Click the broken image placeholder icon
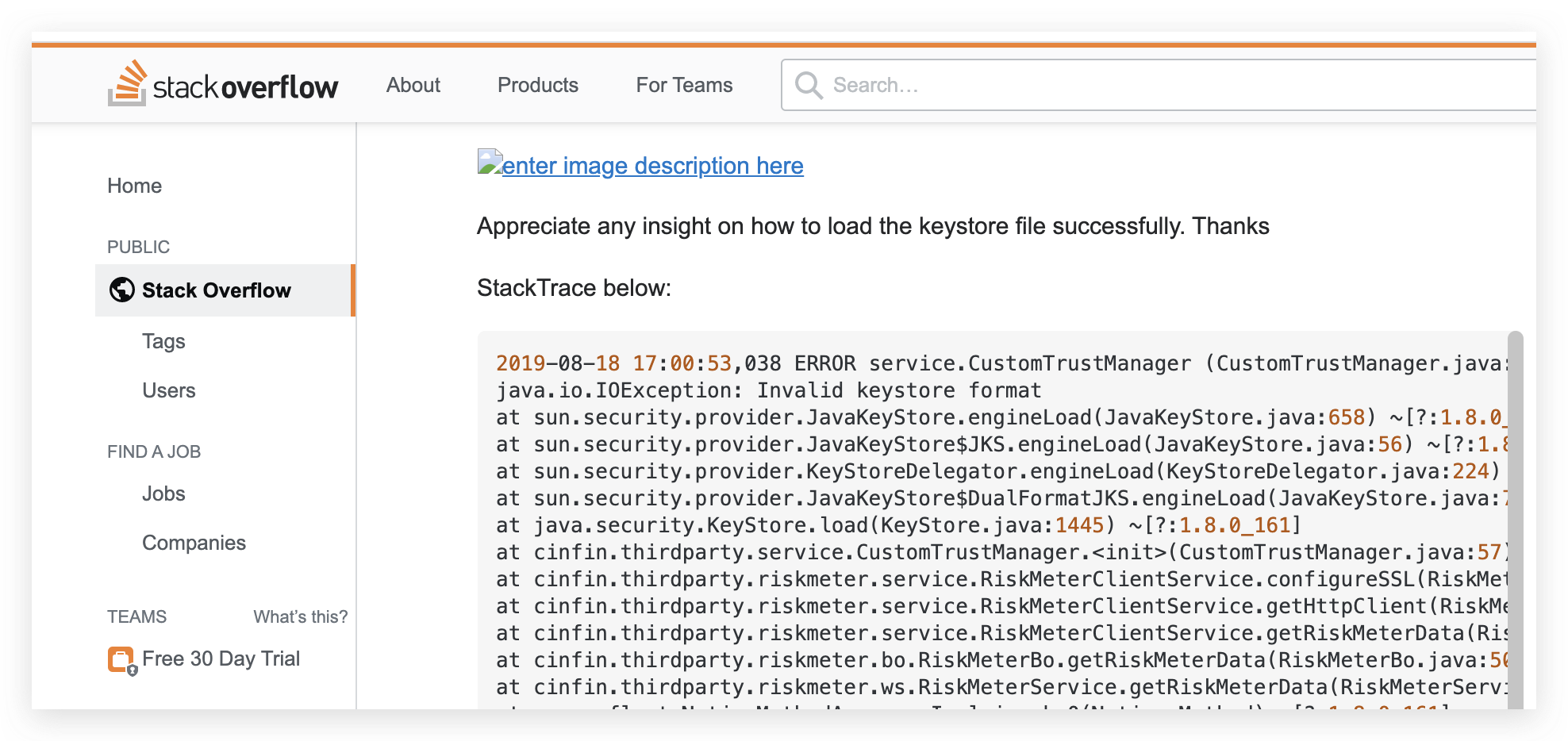 [490, 162]
